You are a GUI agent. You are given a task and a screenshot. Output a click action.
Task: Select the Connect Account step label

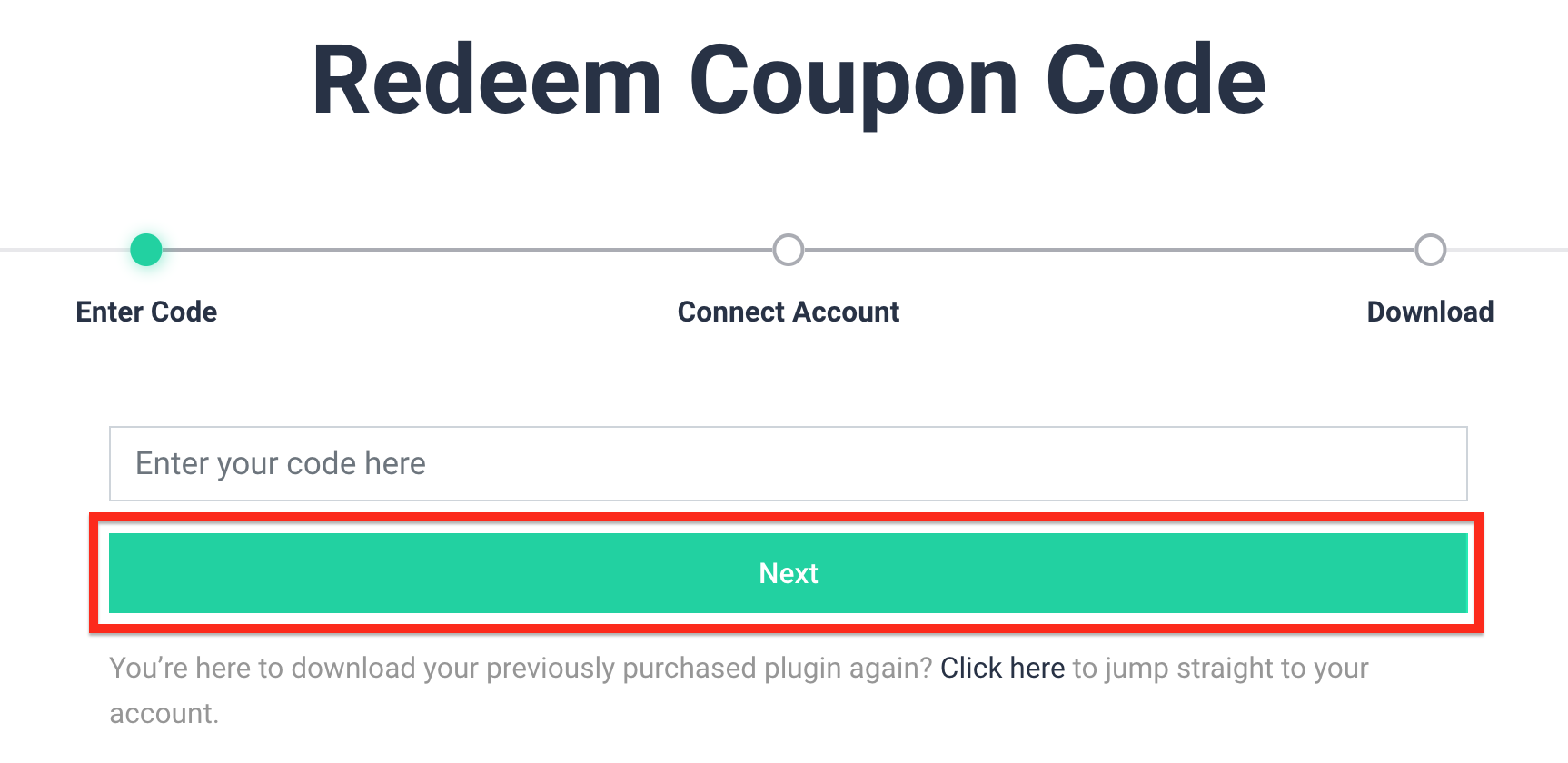789,312
